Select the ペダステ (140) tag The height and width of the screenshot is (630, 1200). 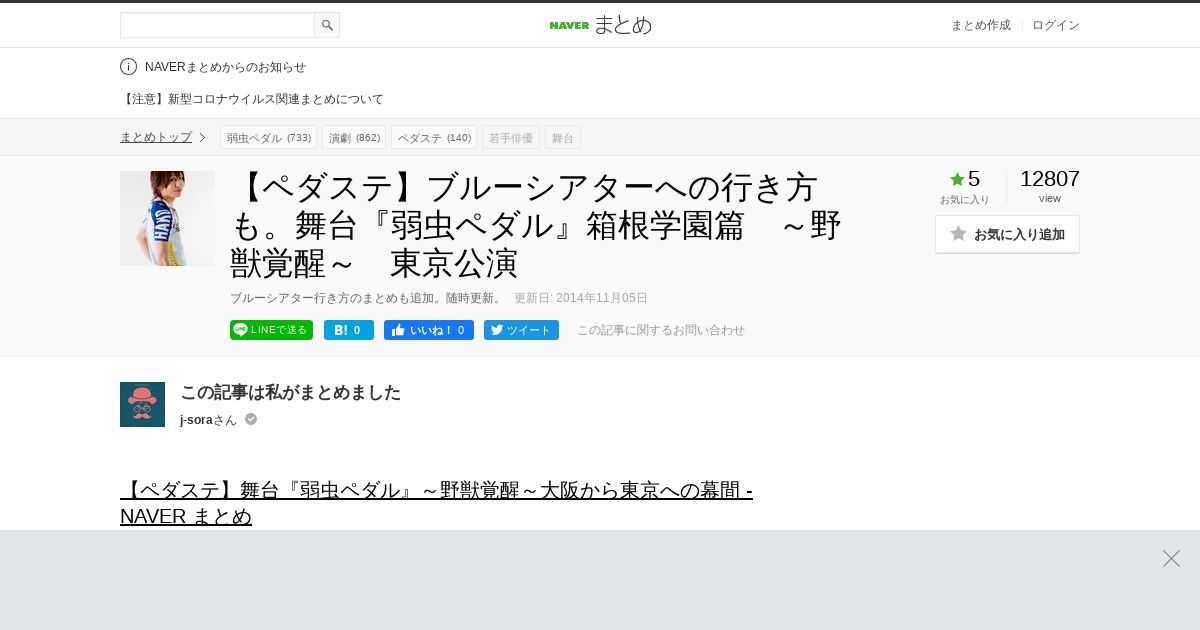434,137
